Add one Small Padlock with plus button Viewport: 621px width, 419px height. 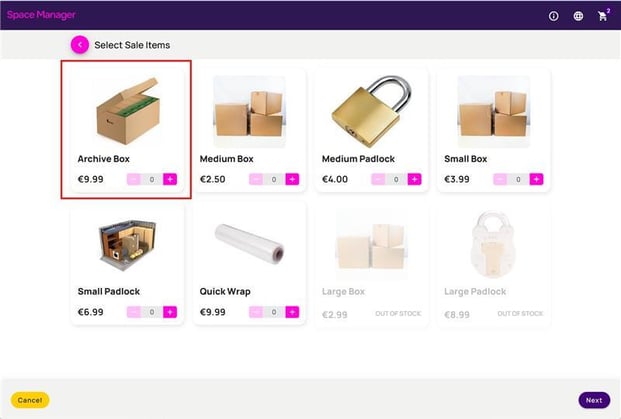click(x=170, y=312)
